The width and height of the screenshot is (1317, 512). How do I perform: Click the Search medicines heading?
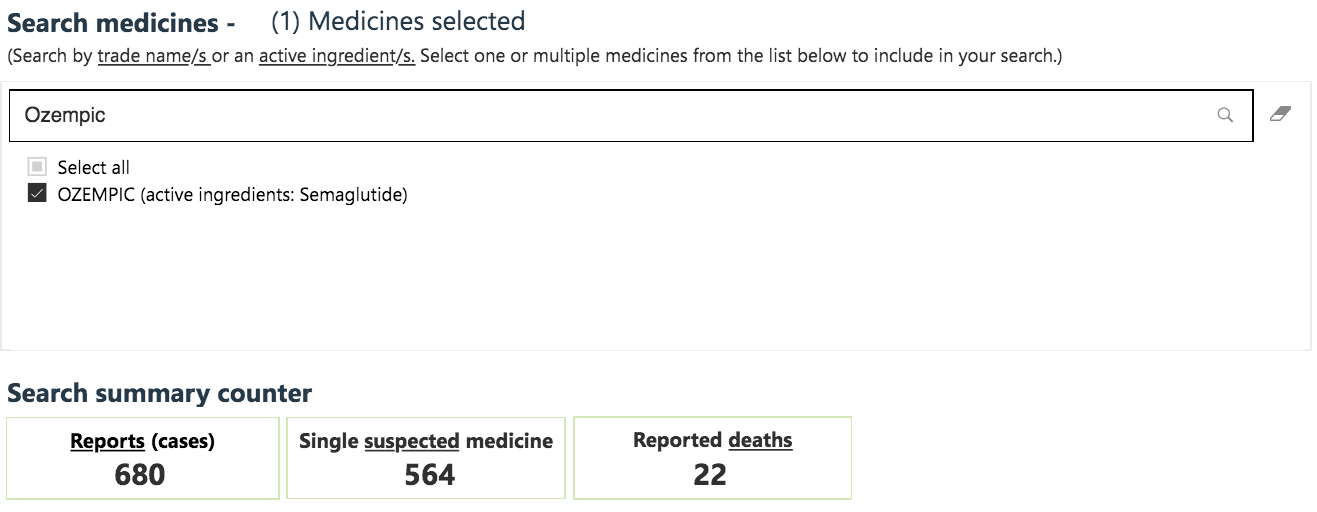(x=121, y=23)
